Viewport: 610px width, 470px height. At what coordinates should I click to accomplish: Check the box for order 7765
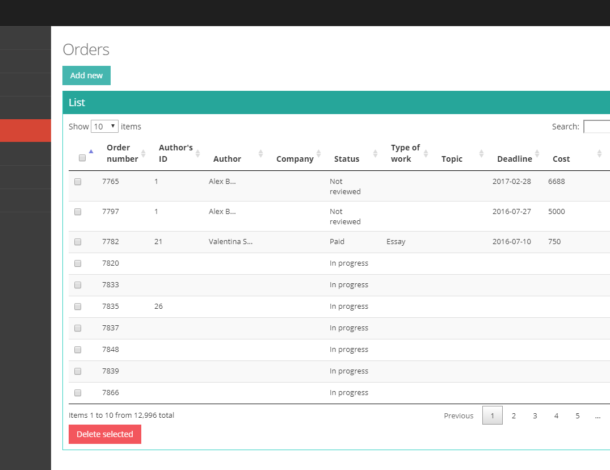click(78, 181)
